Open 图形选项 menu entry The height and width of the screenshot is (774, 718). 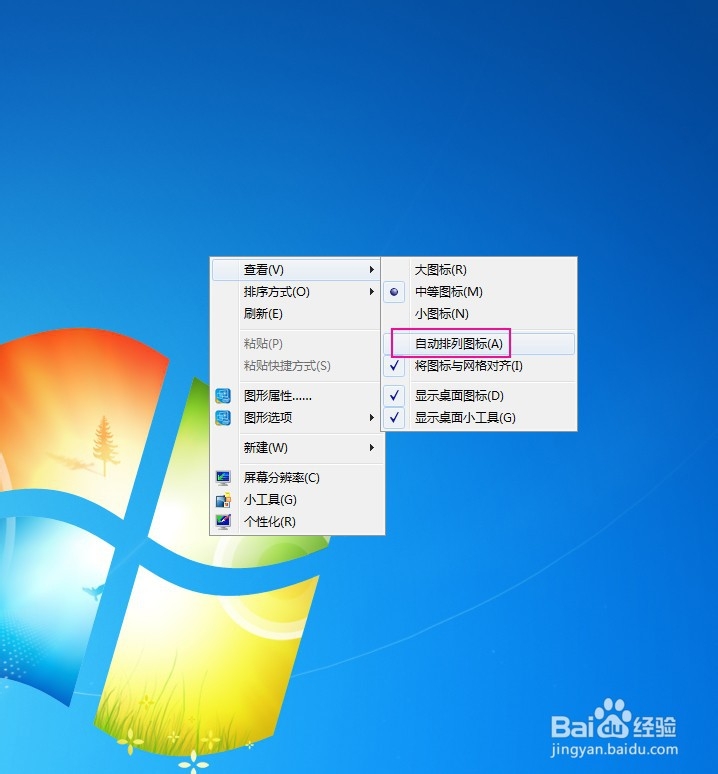296,418
